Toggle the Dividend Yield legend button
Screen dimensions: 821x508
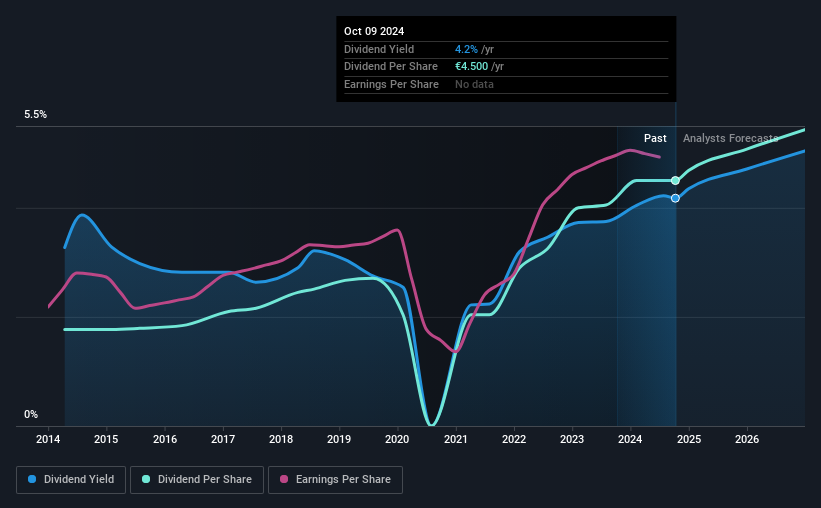[71, 480]
